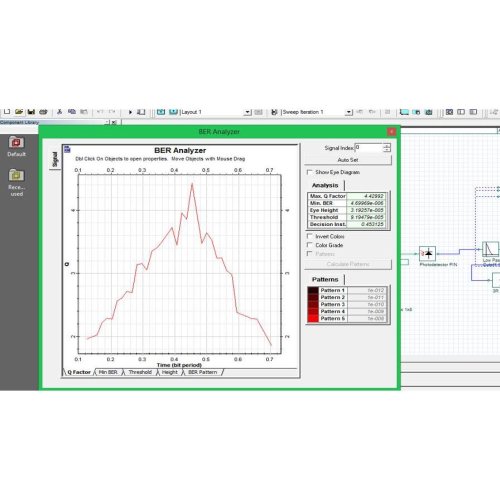Viewport: 500px width, 500px height.
Task: Open the Analysis tab
Action: [x=325, y=185]
